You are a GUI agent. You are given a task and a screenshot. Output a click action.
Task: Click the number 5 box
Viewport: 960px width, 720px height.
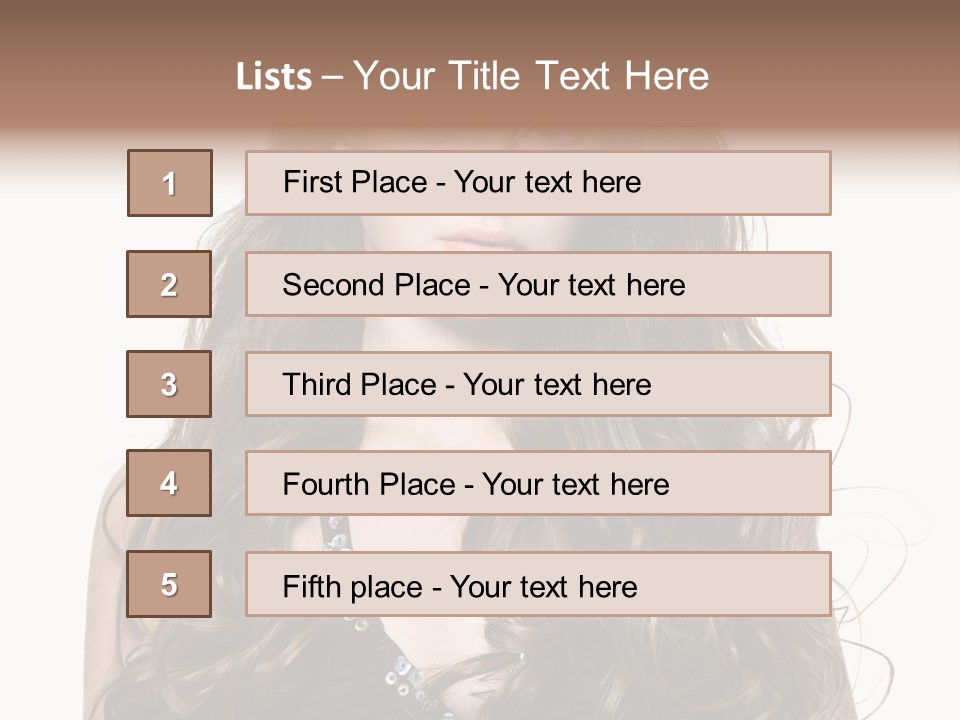(169, 584)
